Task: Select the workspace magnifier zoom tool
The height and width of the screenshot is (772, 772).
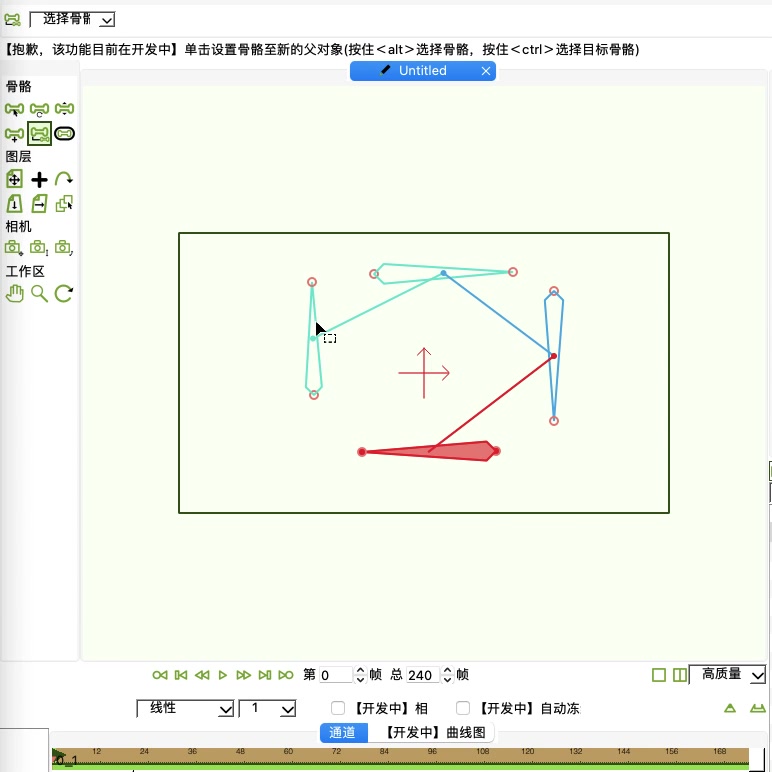Action: click(39, 293)
